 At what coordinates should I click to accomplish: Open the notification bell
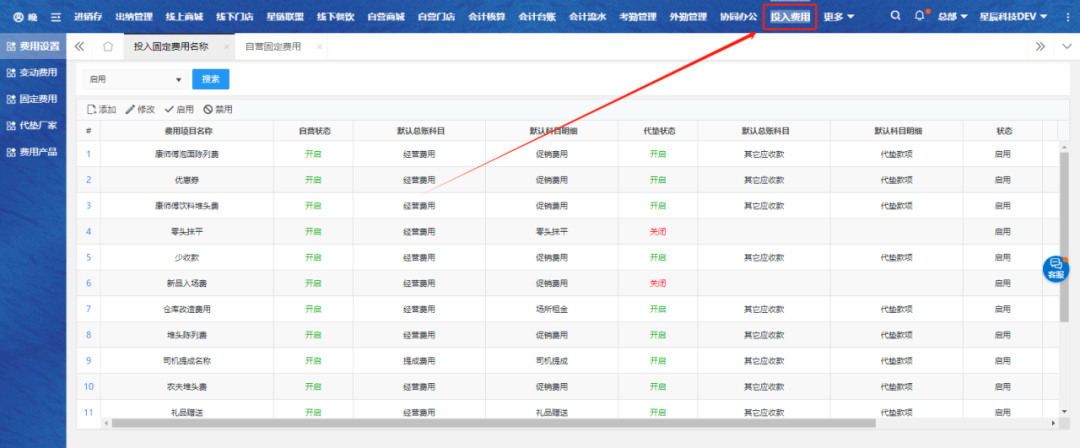coord(919,17)
